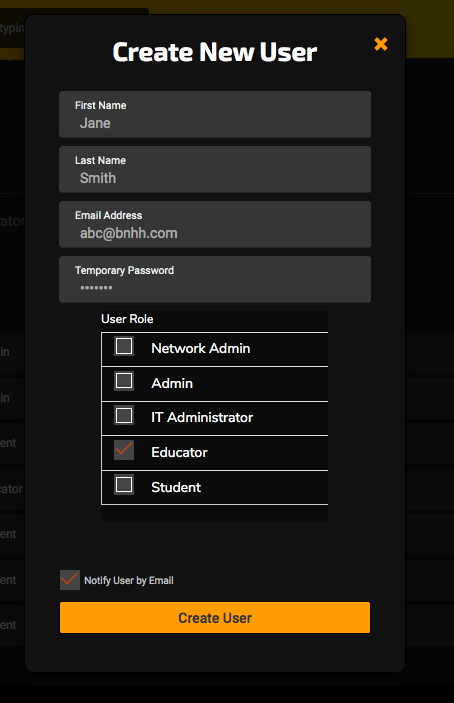Uncheck the Educator role checkbox
The width and height of the screenshot is (454, 703).
coord(124,450)
